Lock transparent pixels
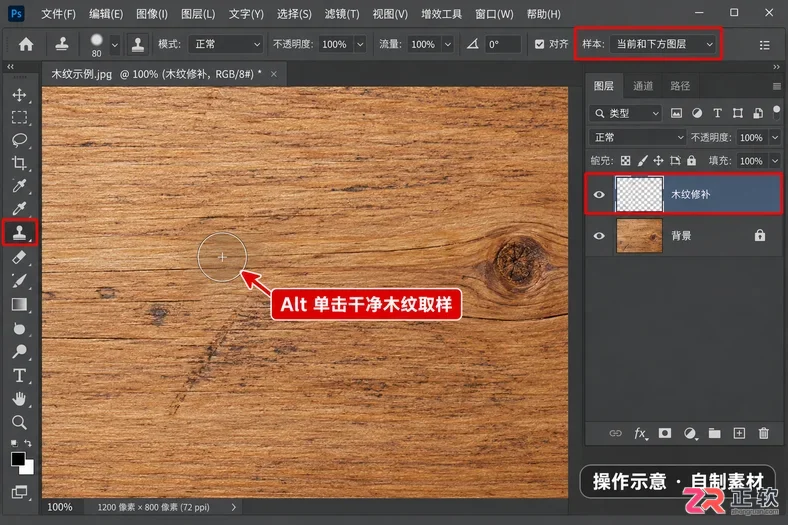 click(x=625, y=161)
